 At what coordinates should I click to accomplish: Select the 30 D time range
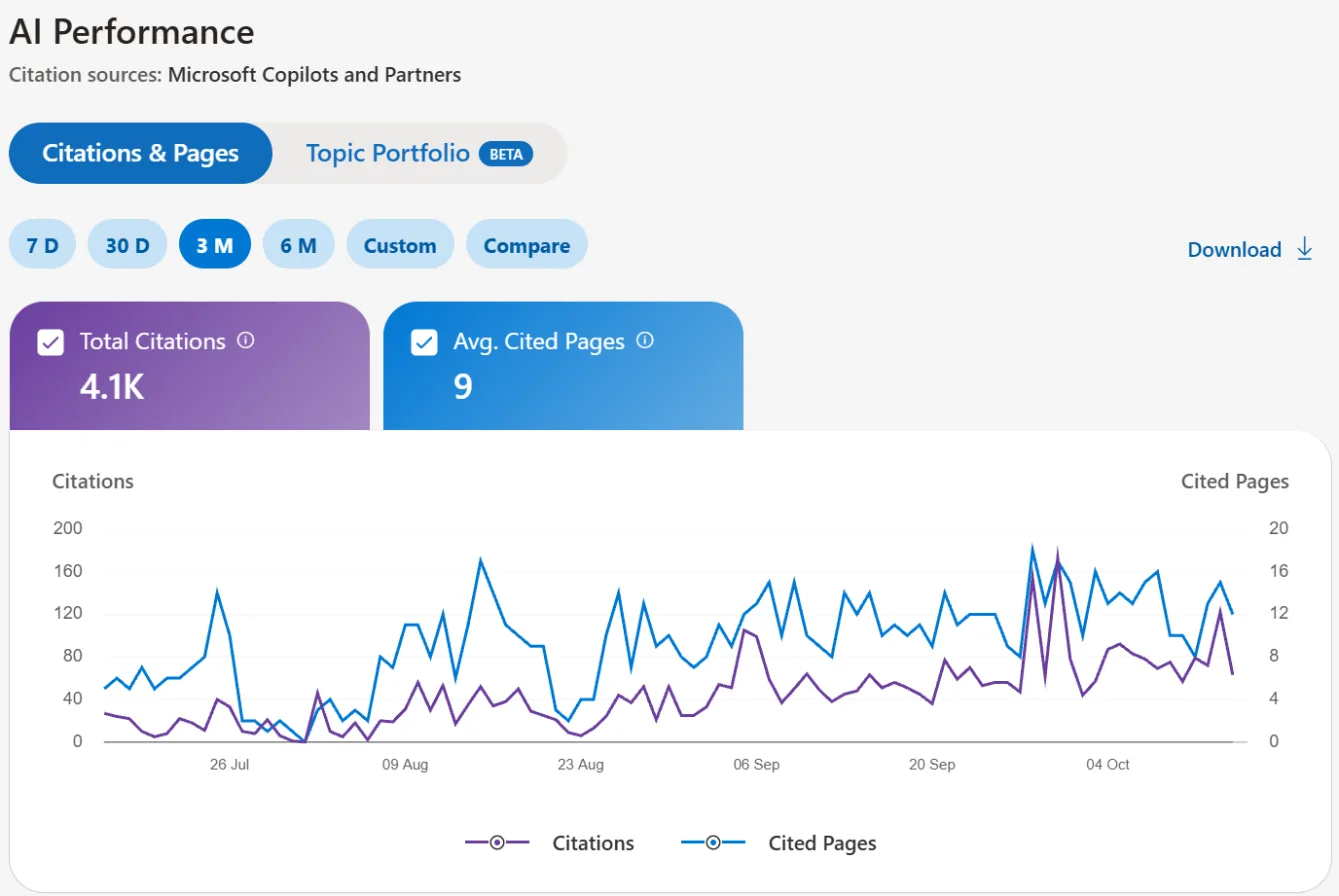tap(127, 245)
